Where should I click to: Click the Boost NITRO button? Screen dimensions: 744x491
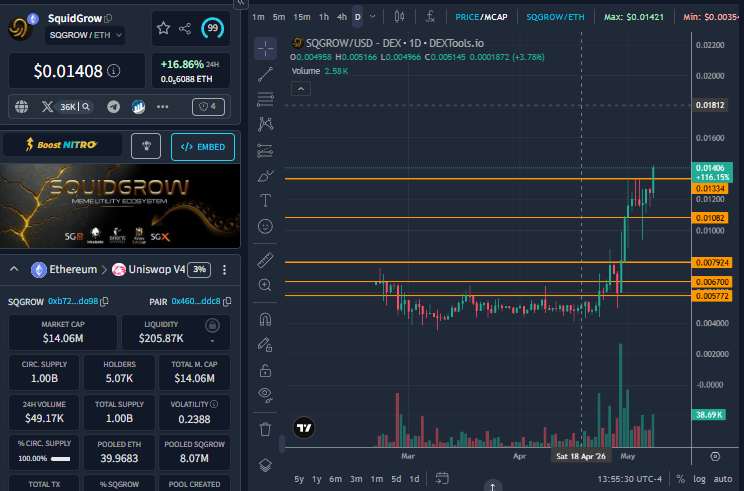62,145
